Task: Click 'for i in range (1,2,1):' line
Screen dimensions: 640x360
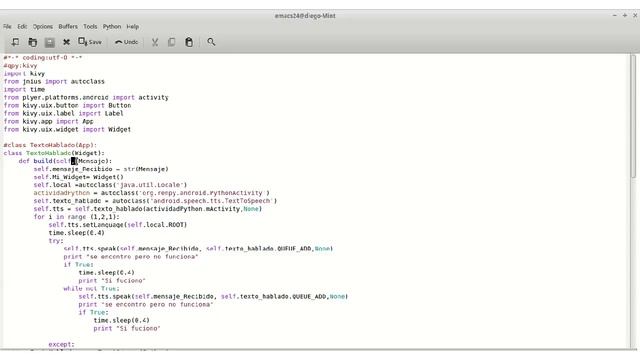Action: (x=77, y=217)
